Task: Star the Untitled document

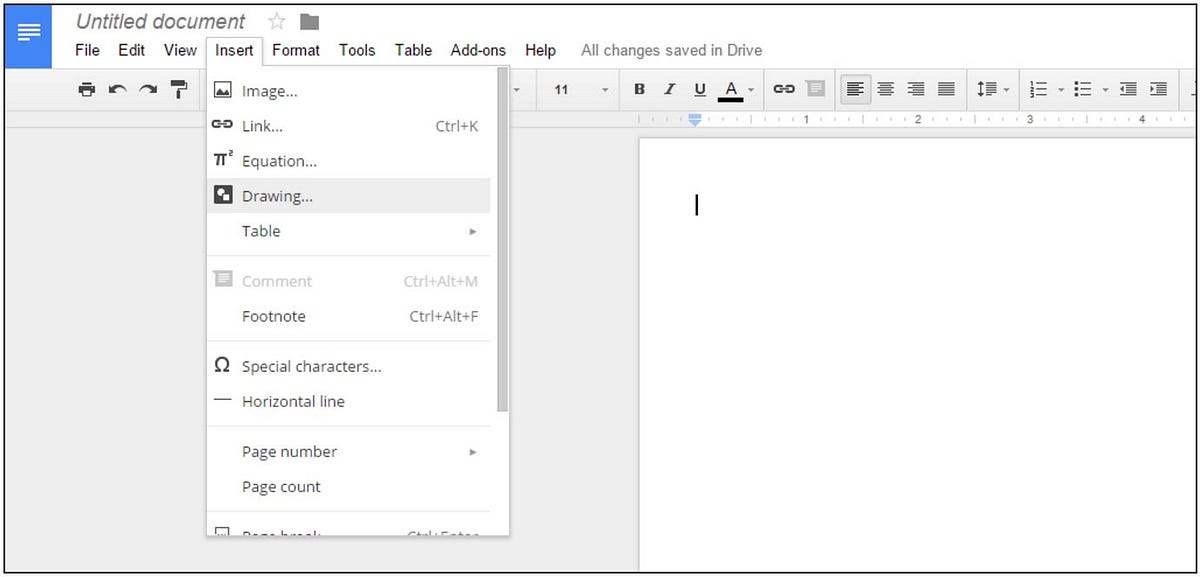Action: click(276, 20)
